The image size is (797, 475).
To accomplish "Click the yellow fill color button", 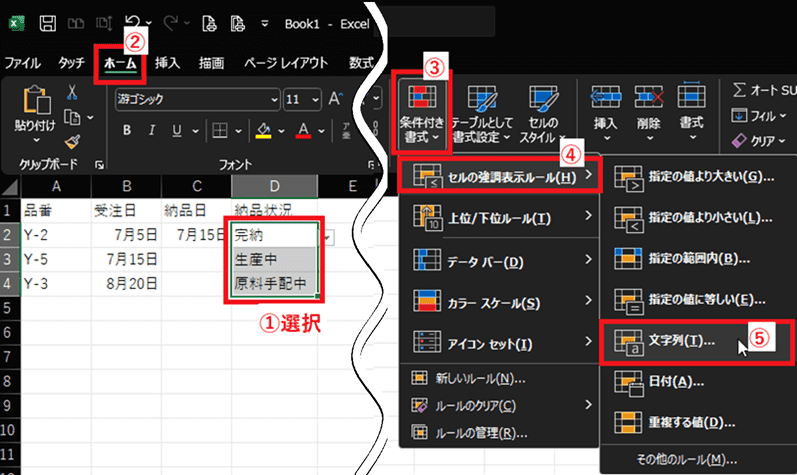I will 263,131.
